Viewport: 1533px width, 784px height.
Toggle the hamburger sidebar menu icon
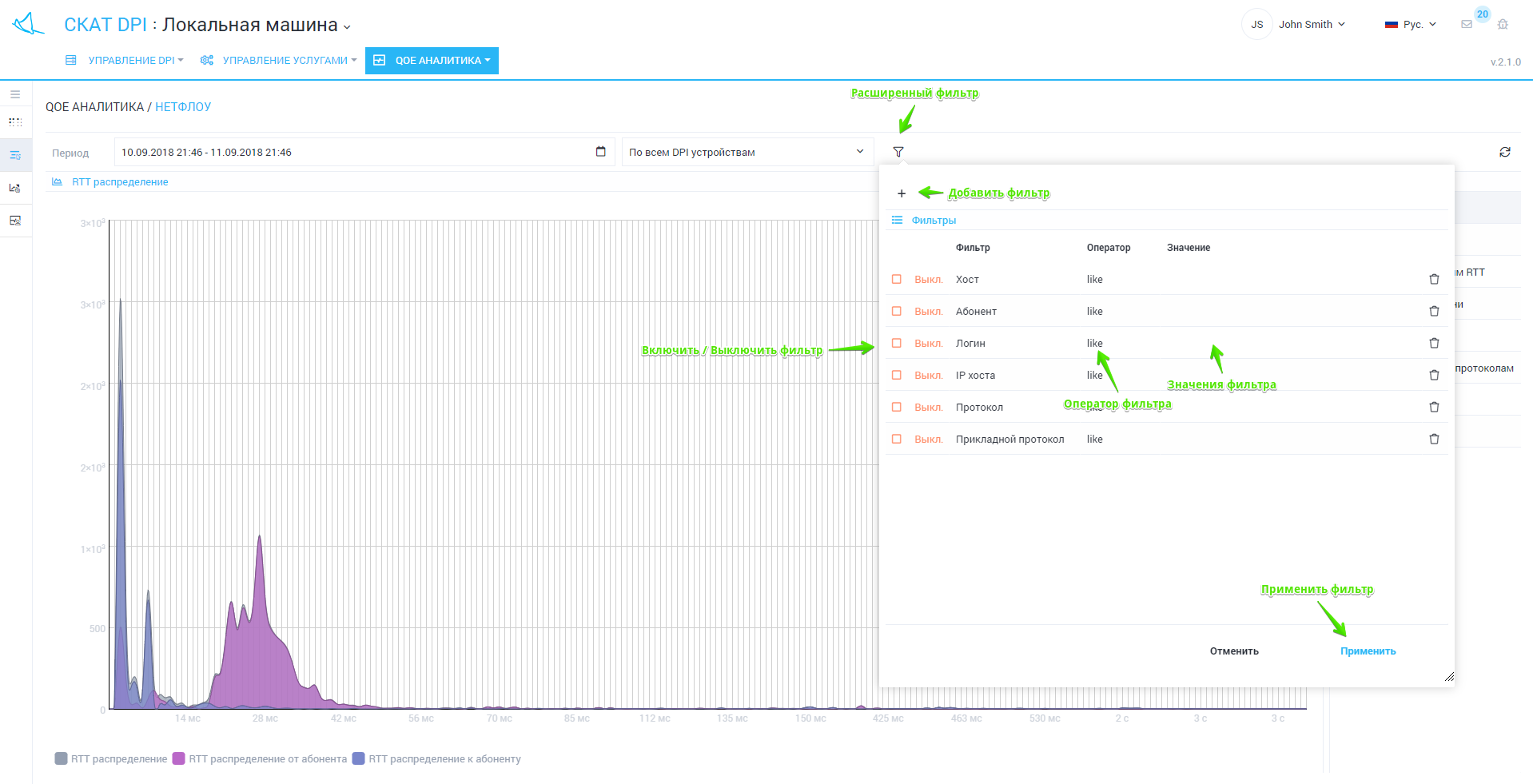(15, 94)
